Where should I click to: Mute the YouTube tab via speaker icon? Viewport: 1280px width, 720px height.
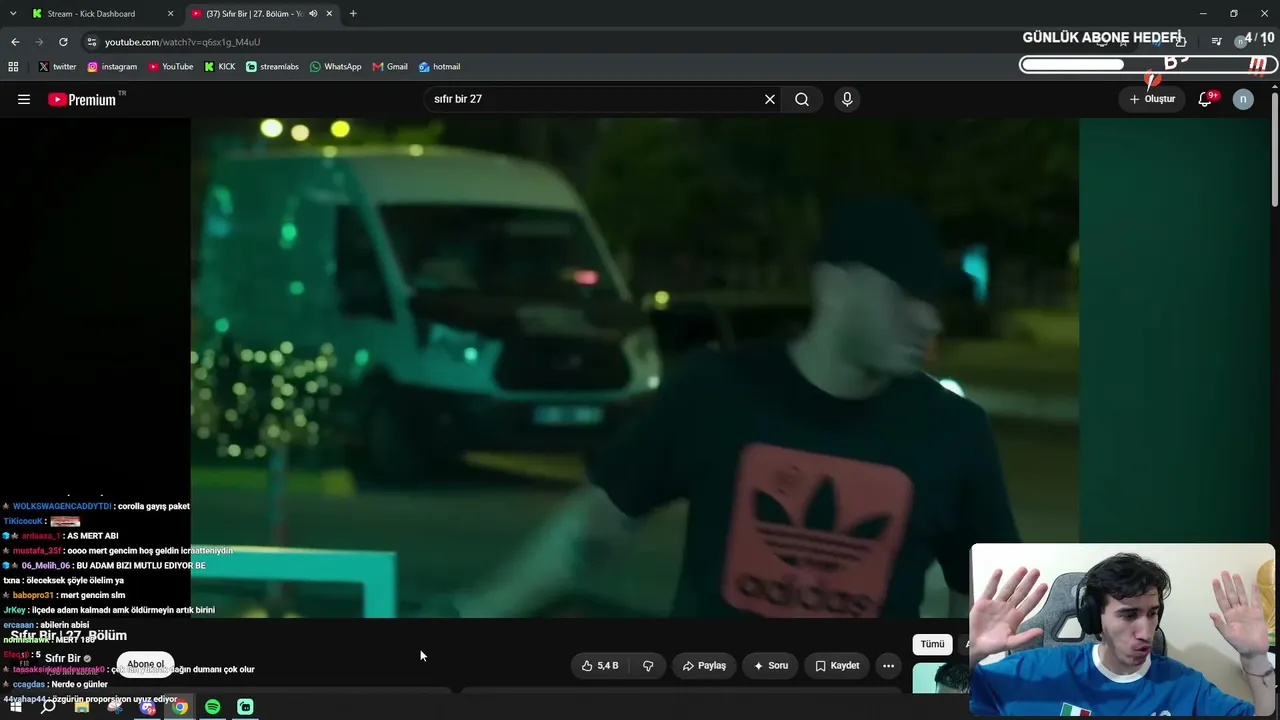(313, 14)
